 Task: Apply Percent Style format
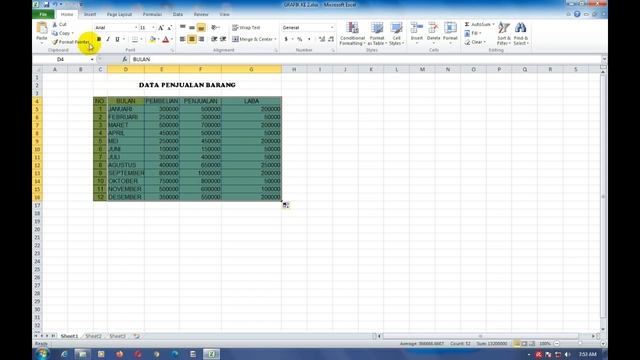[300, 39]
